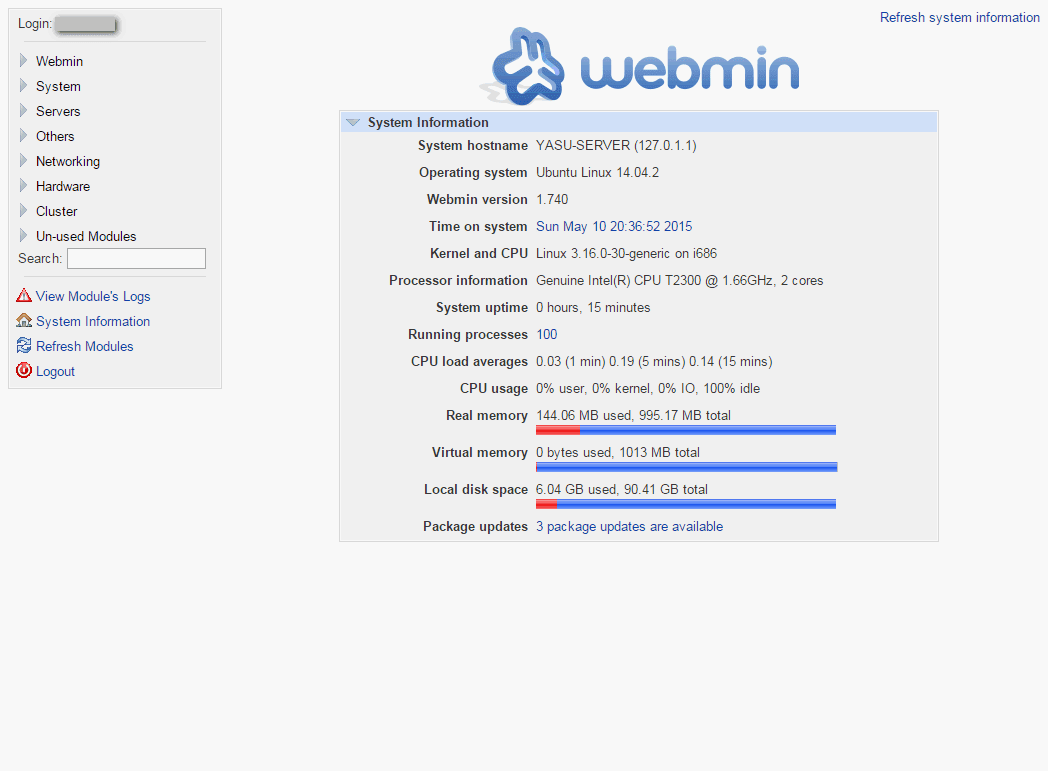
Task: Open the running processes count 100
Action: pos(547,334)
